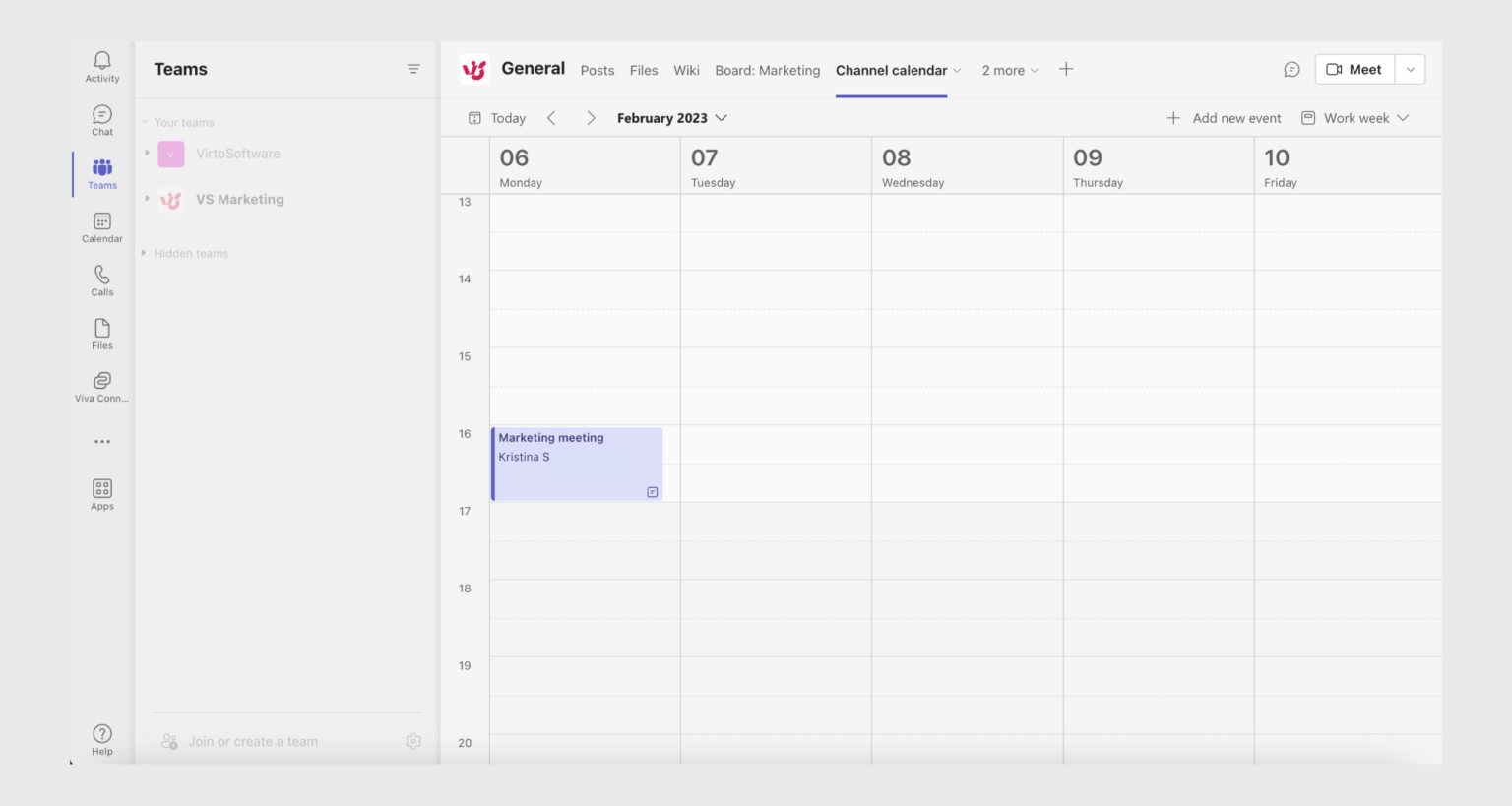Open the Marketing meeting event
1512x806 pixels.
tap(576, 463)
